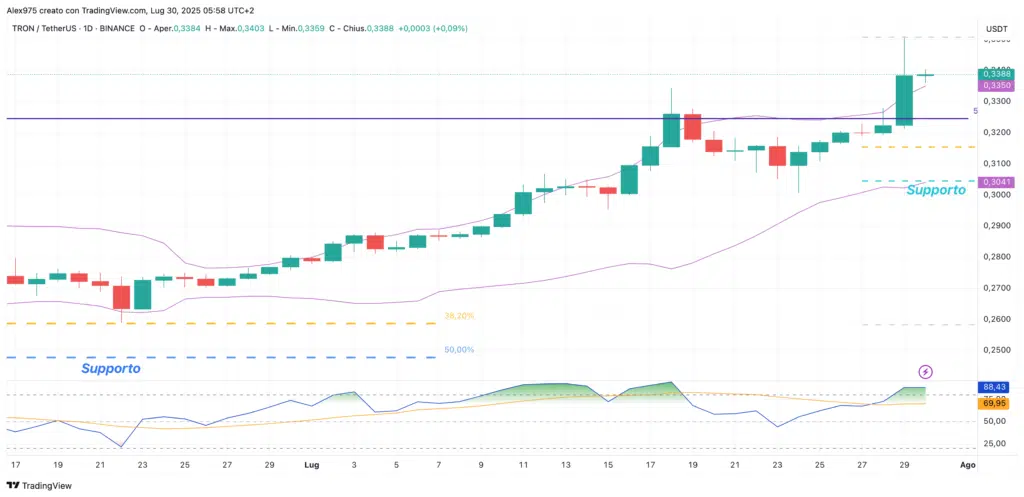Click the 50,00% Fibonacci level label

[x=458, y=350]
